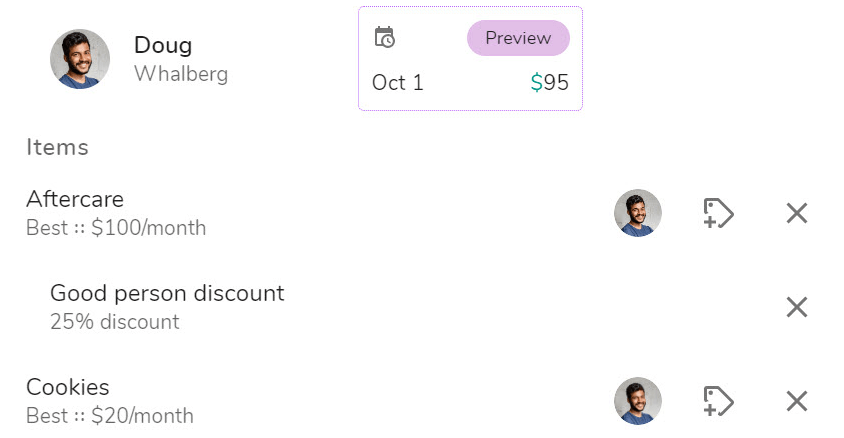Viewport: 844px width, 438px height.
Task: Click the Items section heading
Action: [57, 147]
